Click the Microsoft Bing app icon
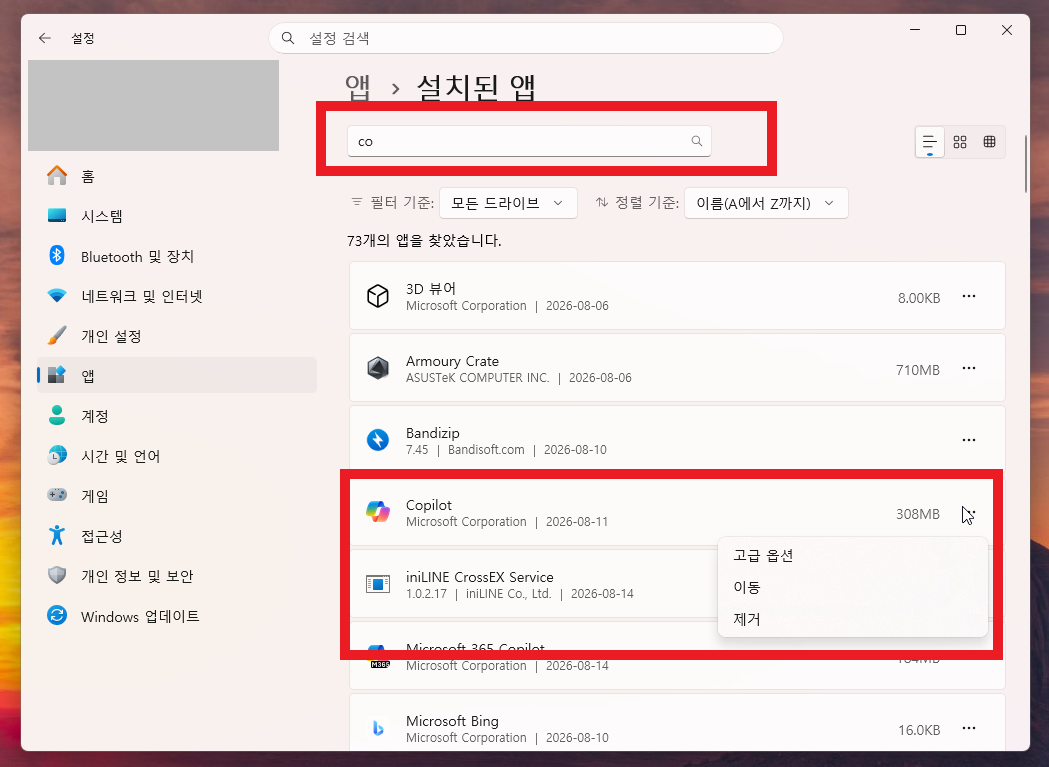This screenshot has width=1049, height=767. click(378, 728)
